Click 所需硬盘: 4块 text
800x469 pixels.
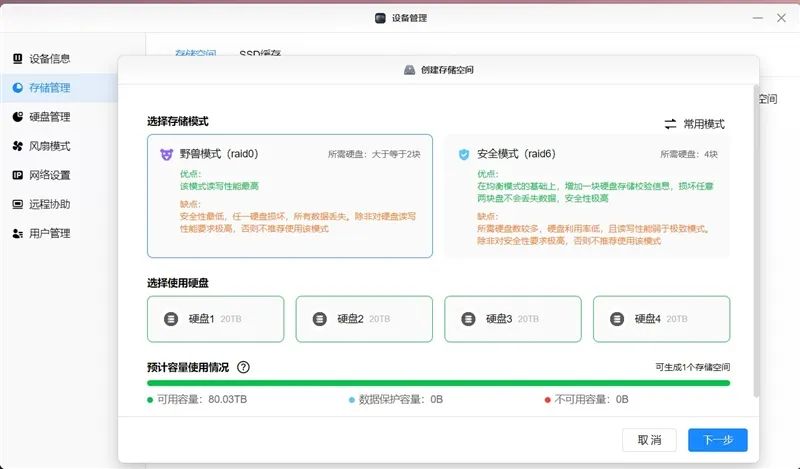pyautogui.click(x=689, y=154)
